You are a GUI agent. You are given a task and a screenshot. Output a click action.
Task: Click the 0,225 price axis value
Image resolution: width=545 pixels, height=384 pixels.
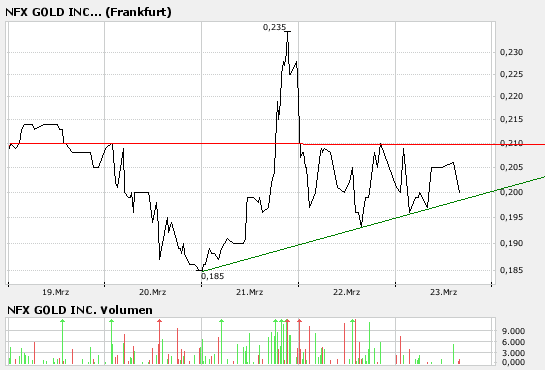pos(511,74)
